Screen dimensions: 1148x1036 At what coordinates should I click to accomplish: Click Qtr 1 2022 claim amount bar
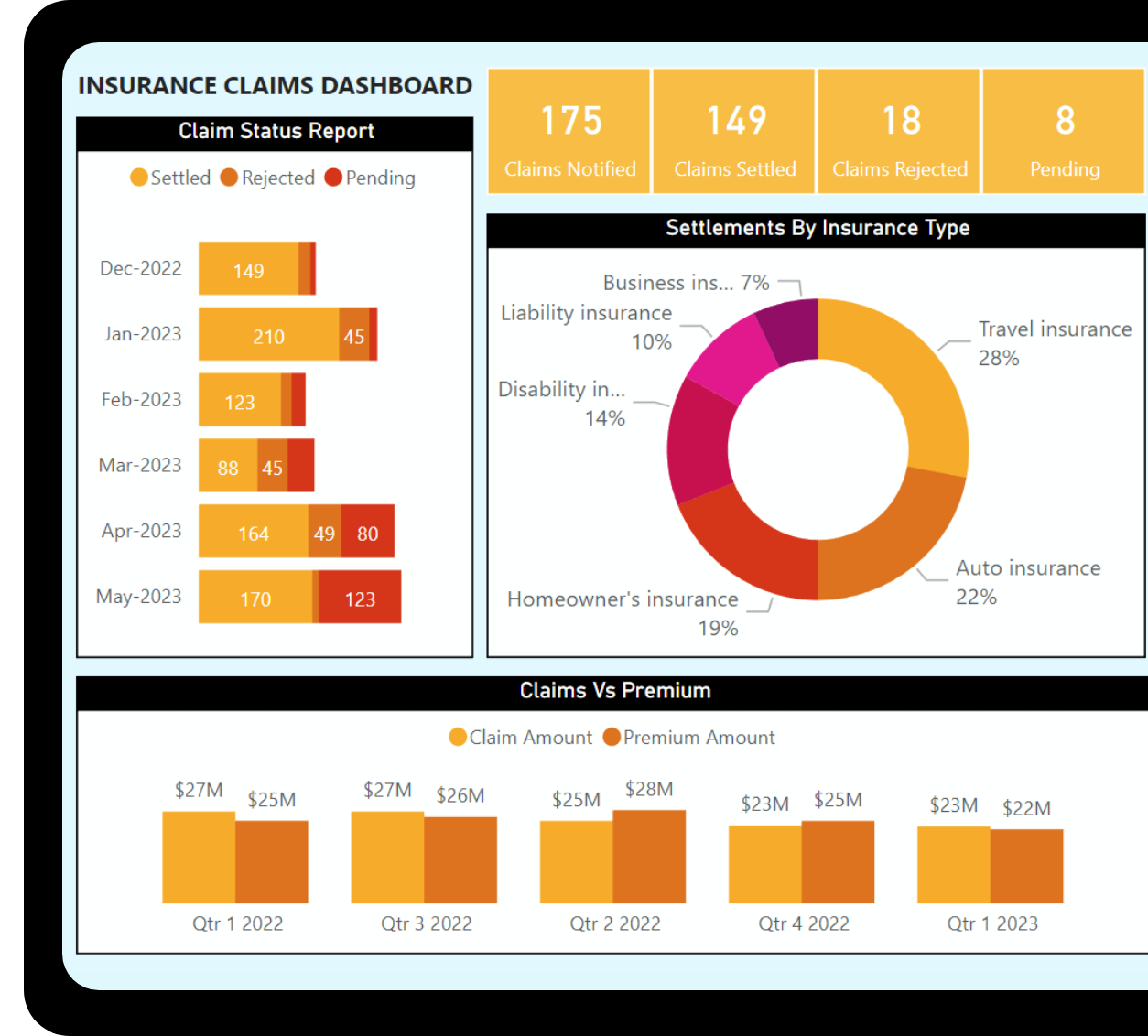pyautogui.click(x=199, y=858)
